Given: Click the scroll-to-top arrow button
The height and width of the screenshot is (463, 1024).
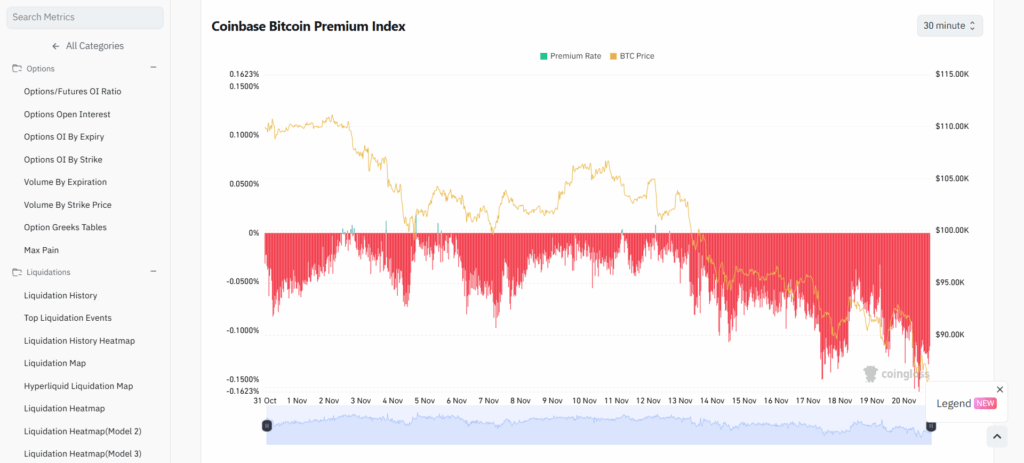Looking at the screenshot, I should 996,436.
